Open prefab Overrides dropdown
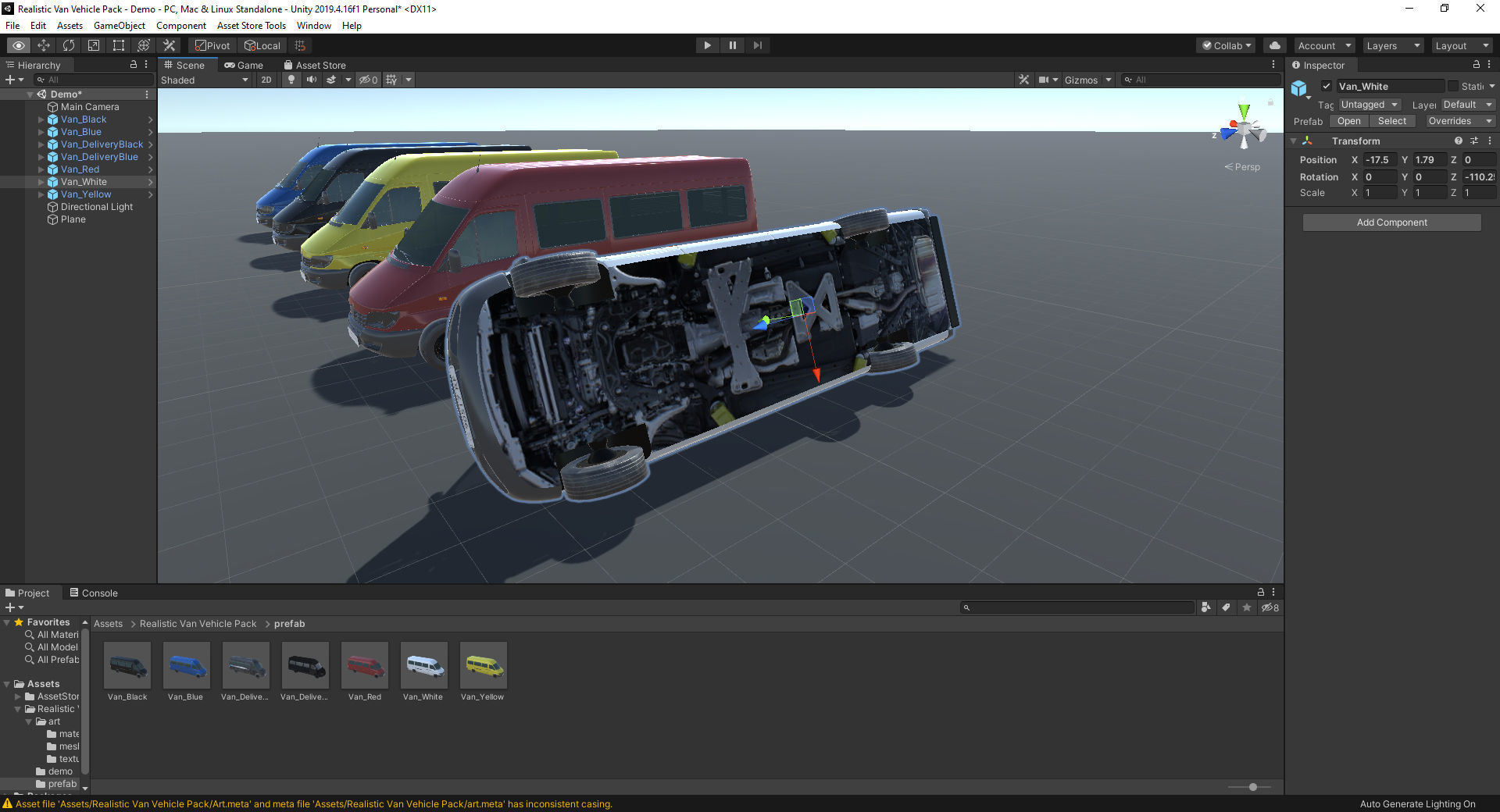 coord(1459,121)
